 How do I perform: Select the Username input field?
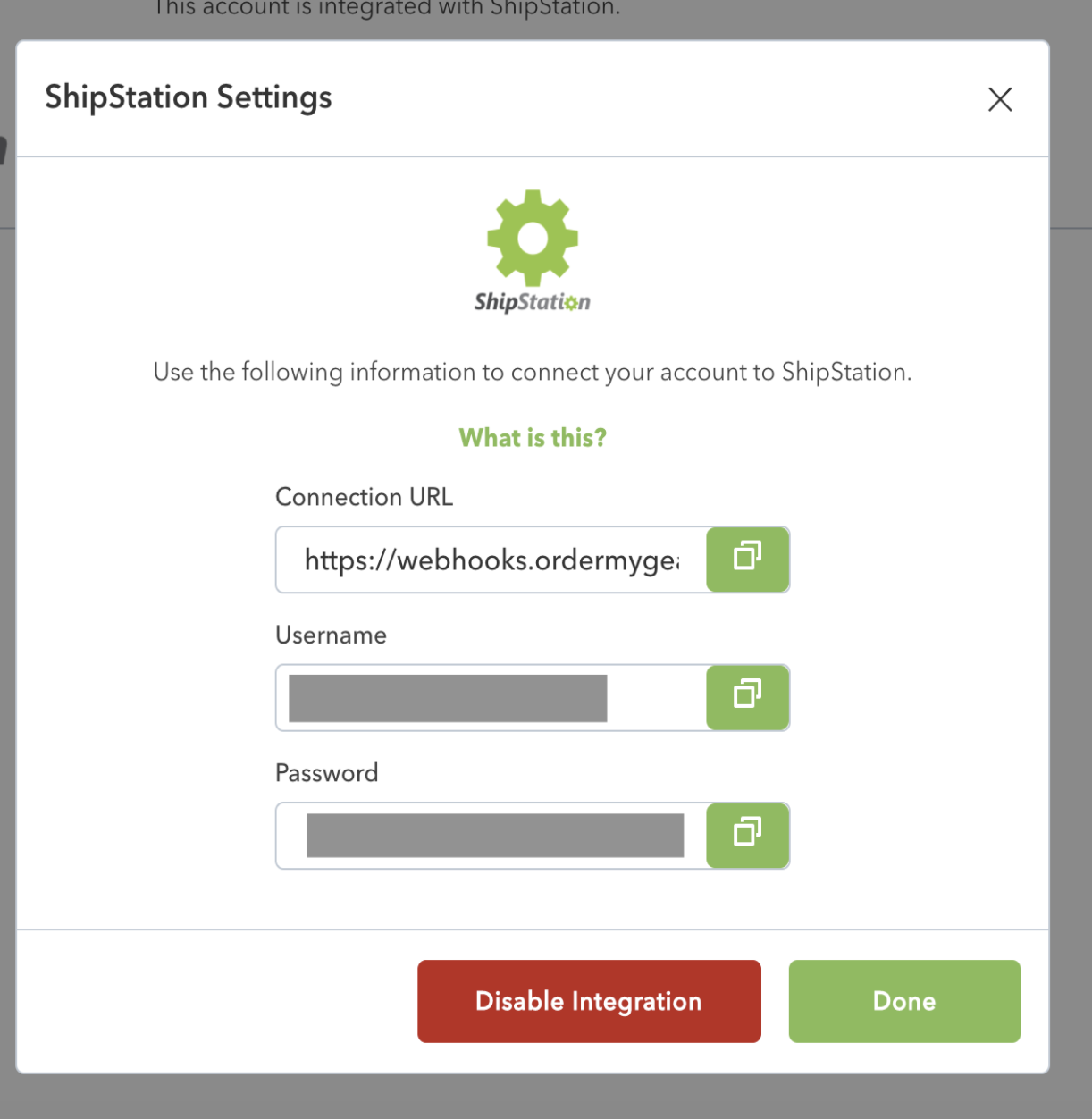coord(491,697)
